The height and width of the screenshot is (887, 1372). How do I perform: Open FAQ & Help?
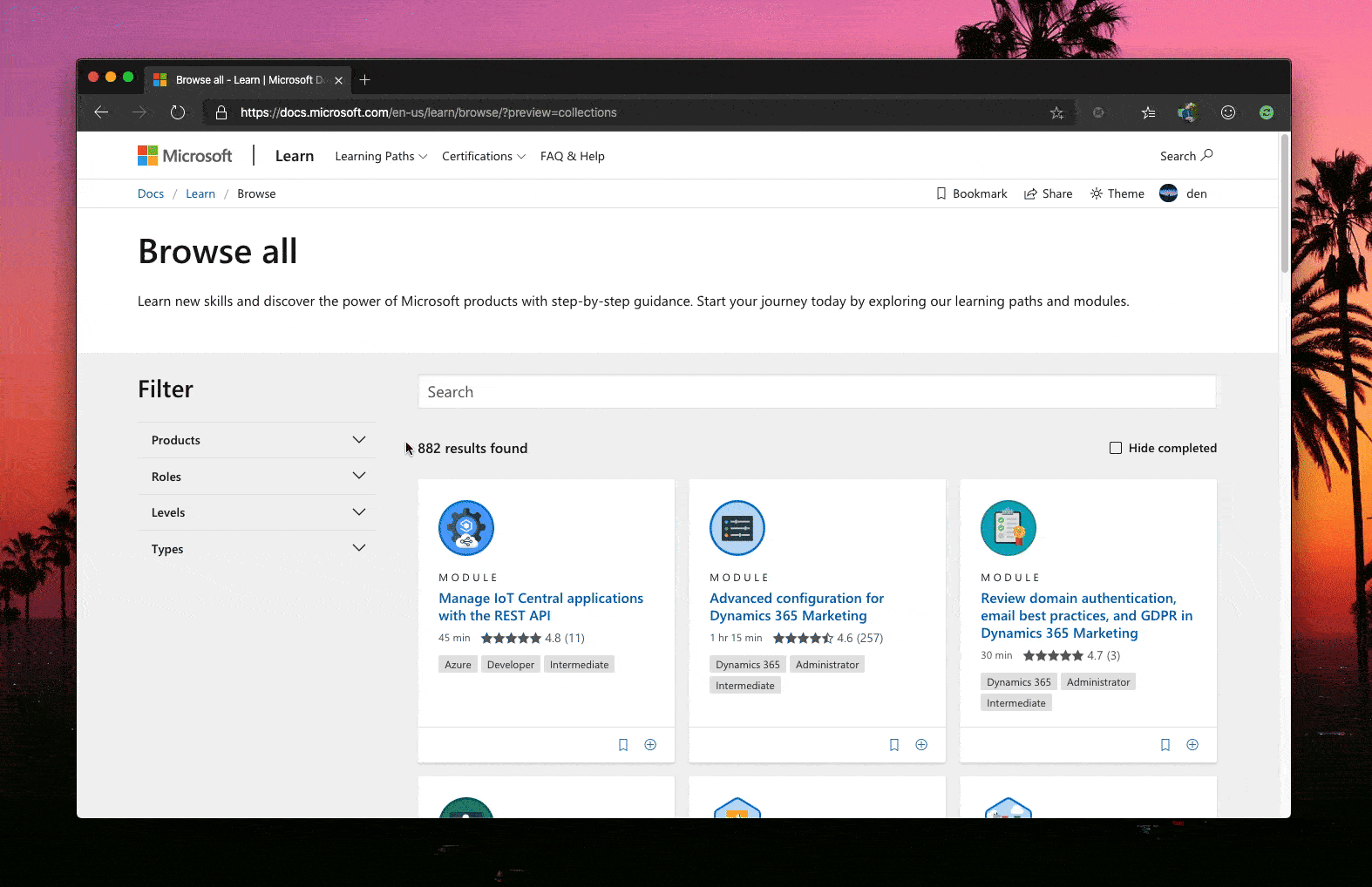point(573,156)
